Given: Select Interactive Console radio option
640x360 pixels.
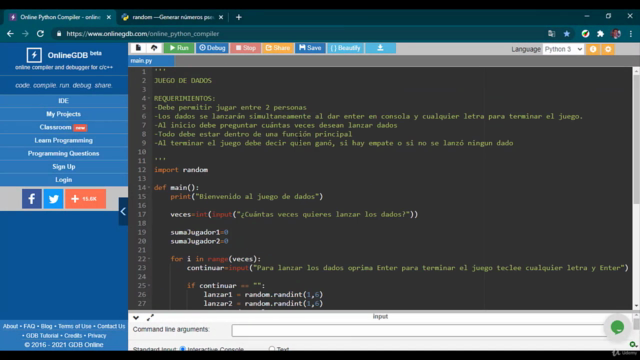Looking at the screenshot, I should point(183,349).
